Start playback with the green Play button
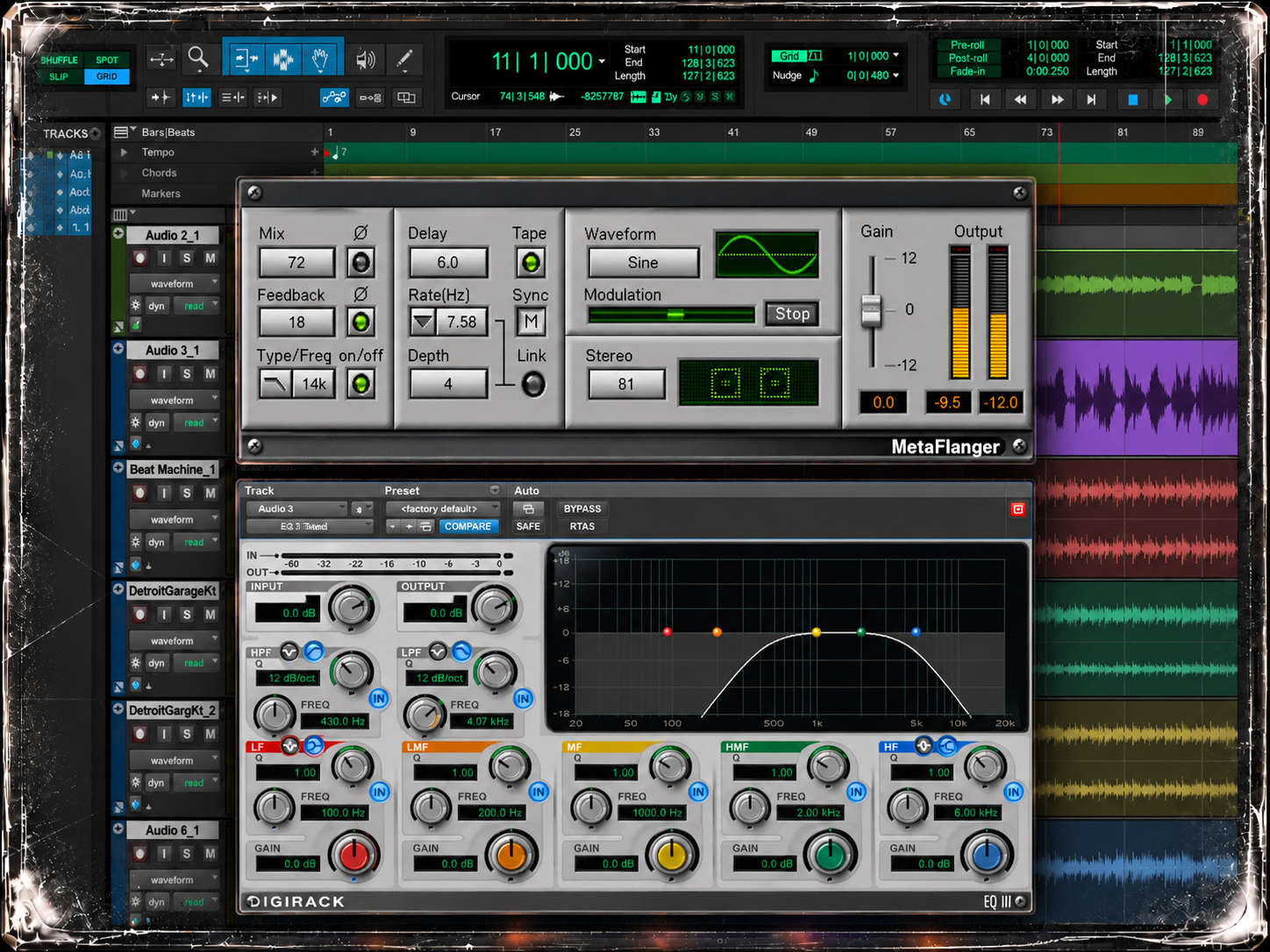The image size is (1270, 952). click(x=1167, y=99)
